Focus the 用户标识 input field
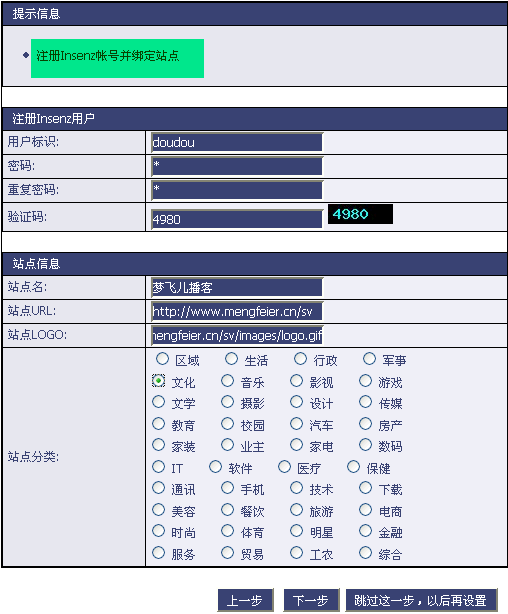 click(237, 142)
